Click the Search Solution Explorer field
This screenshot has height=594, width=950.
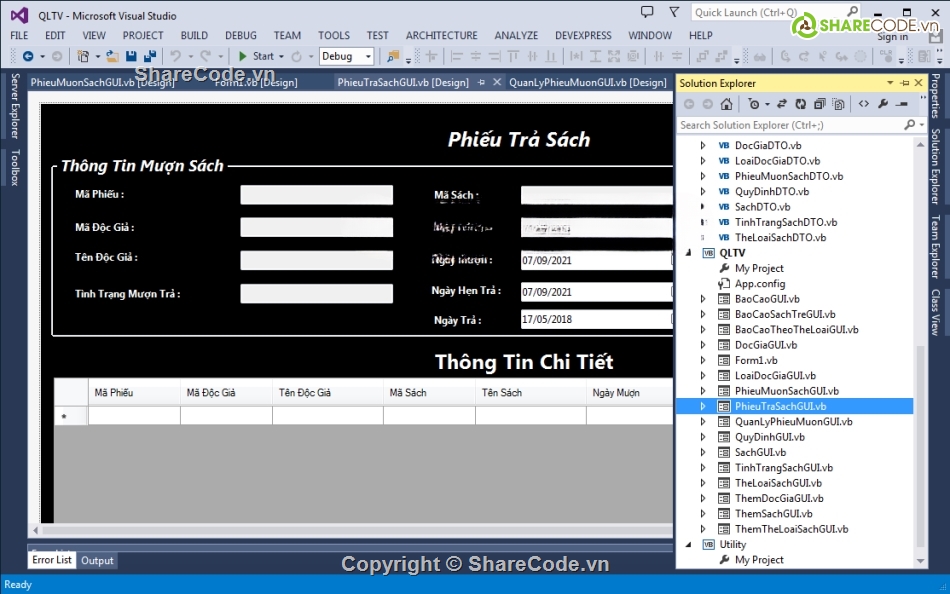click(790, 125)
